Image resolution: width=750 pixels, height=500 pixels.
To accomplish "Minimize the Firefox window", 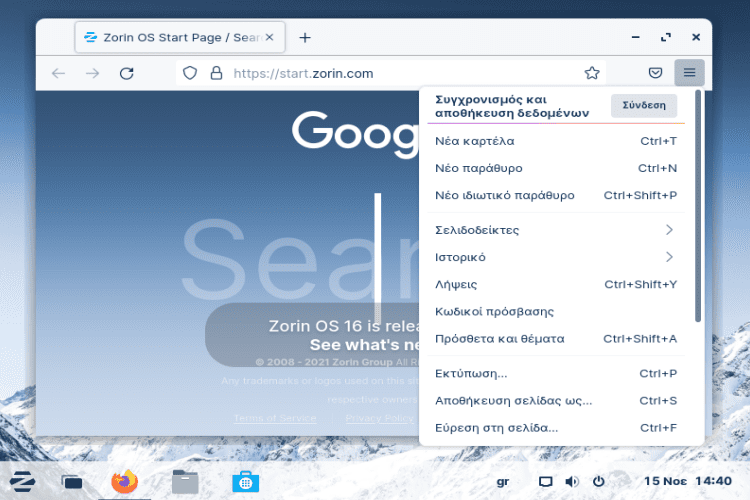I will point(635,37).
